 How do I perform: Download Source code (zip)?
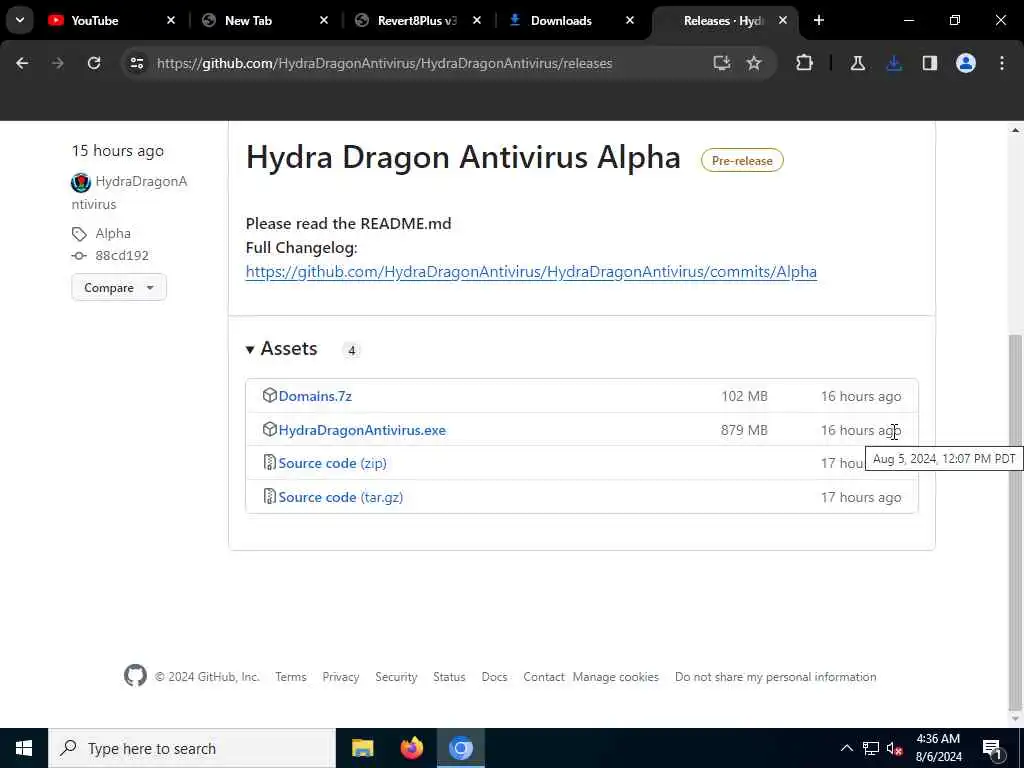[332, 463]
